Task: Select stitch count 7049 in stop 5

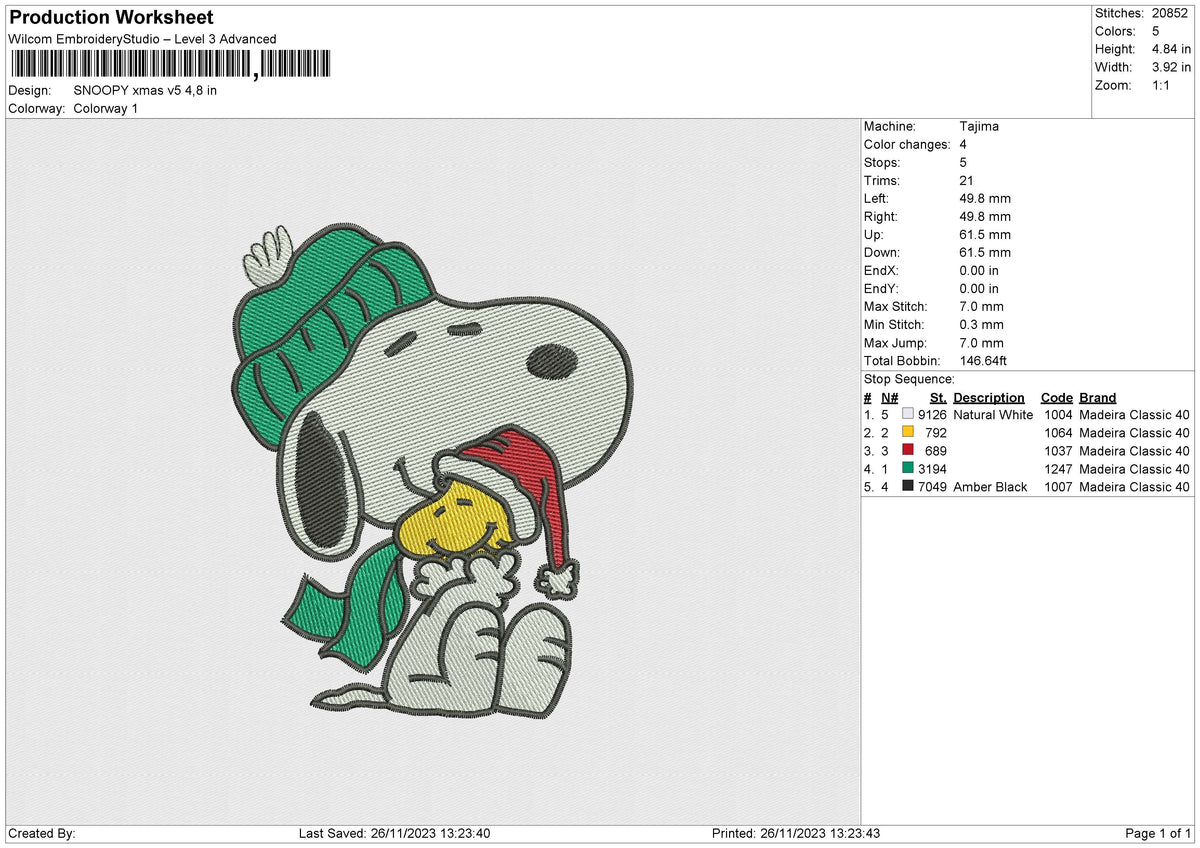Action: click(932, 487)
